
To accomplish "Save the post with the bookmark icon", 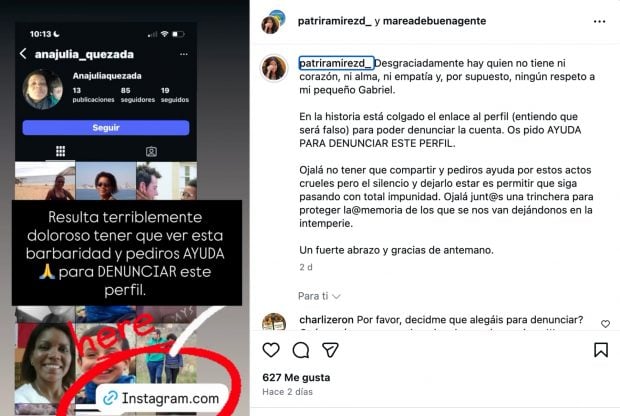I will point(601,350).
